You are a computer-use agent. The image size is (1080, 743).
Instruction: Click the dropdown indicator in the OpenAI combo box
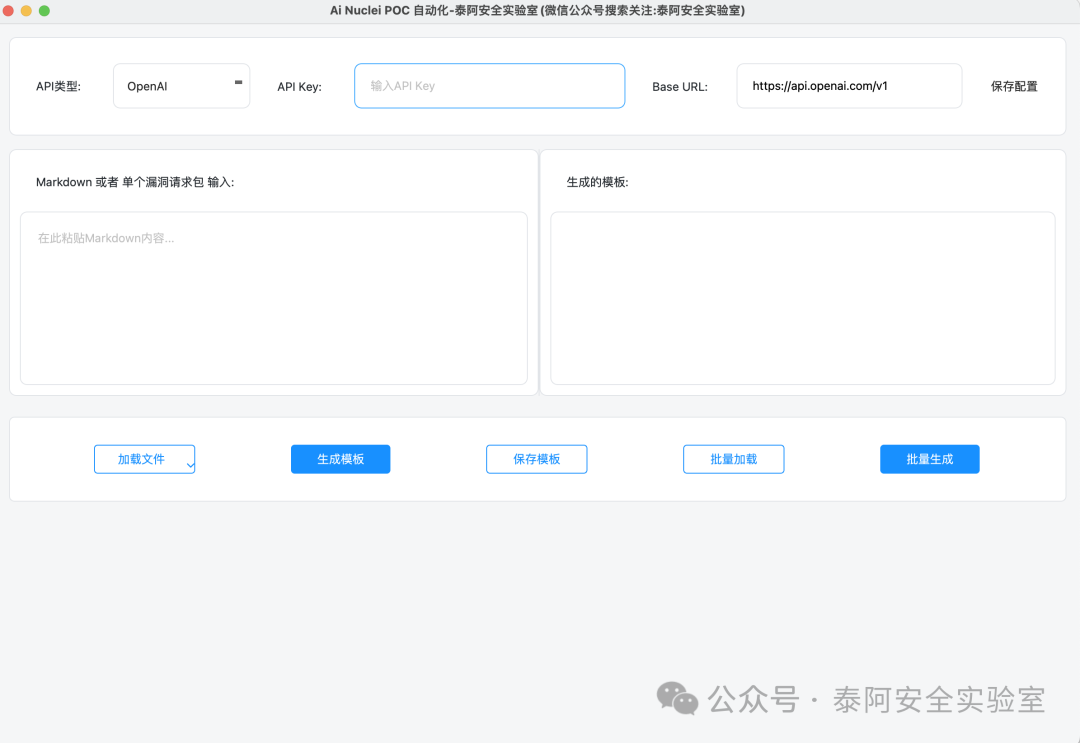[x=238, y=82]
